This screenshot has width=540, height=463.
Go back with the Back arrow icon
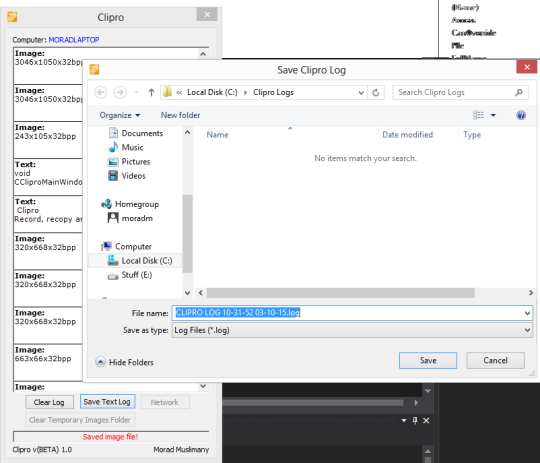point(101,92)
